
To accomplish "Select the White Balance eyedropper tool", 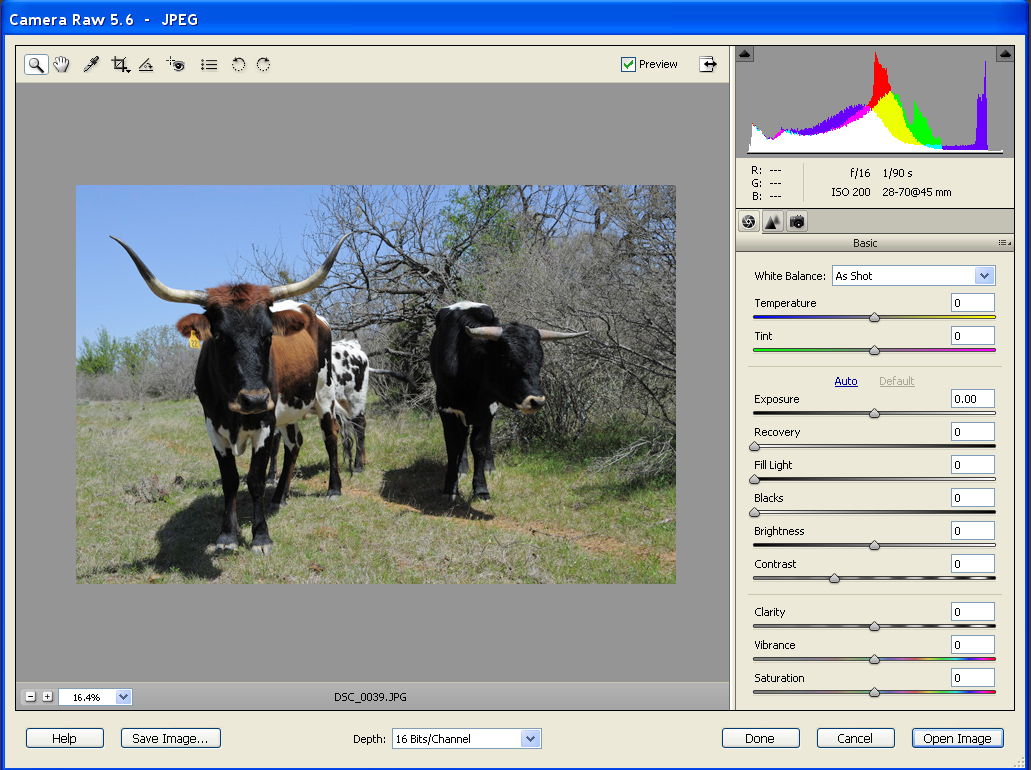I will [x=91, y=64].
